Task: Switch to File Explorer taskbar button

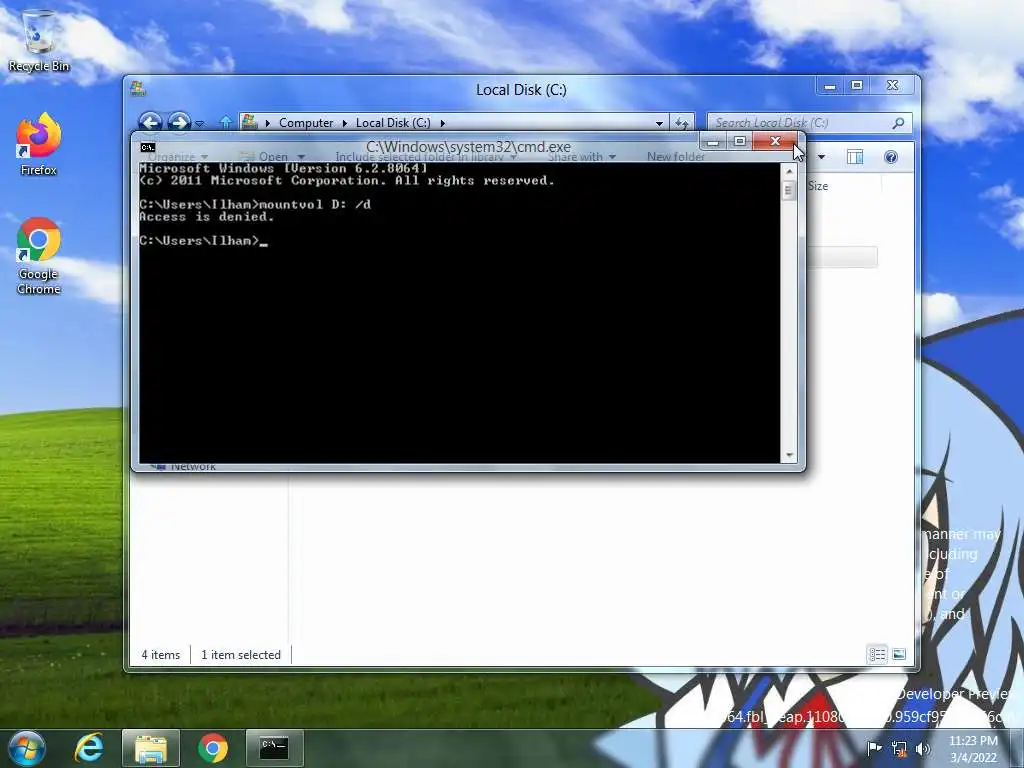Action: 150,748
